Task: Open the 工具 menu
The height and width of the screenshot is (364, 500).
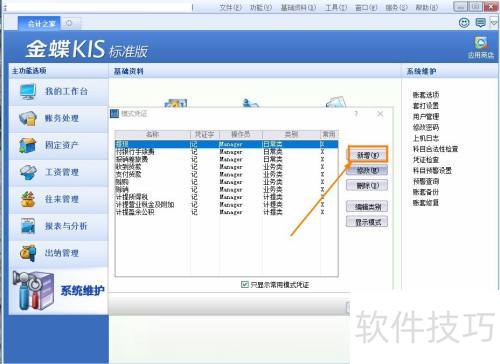Action: coord(336,7)
